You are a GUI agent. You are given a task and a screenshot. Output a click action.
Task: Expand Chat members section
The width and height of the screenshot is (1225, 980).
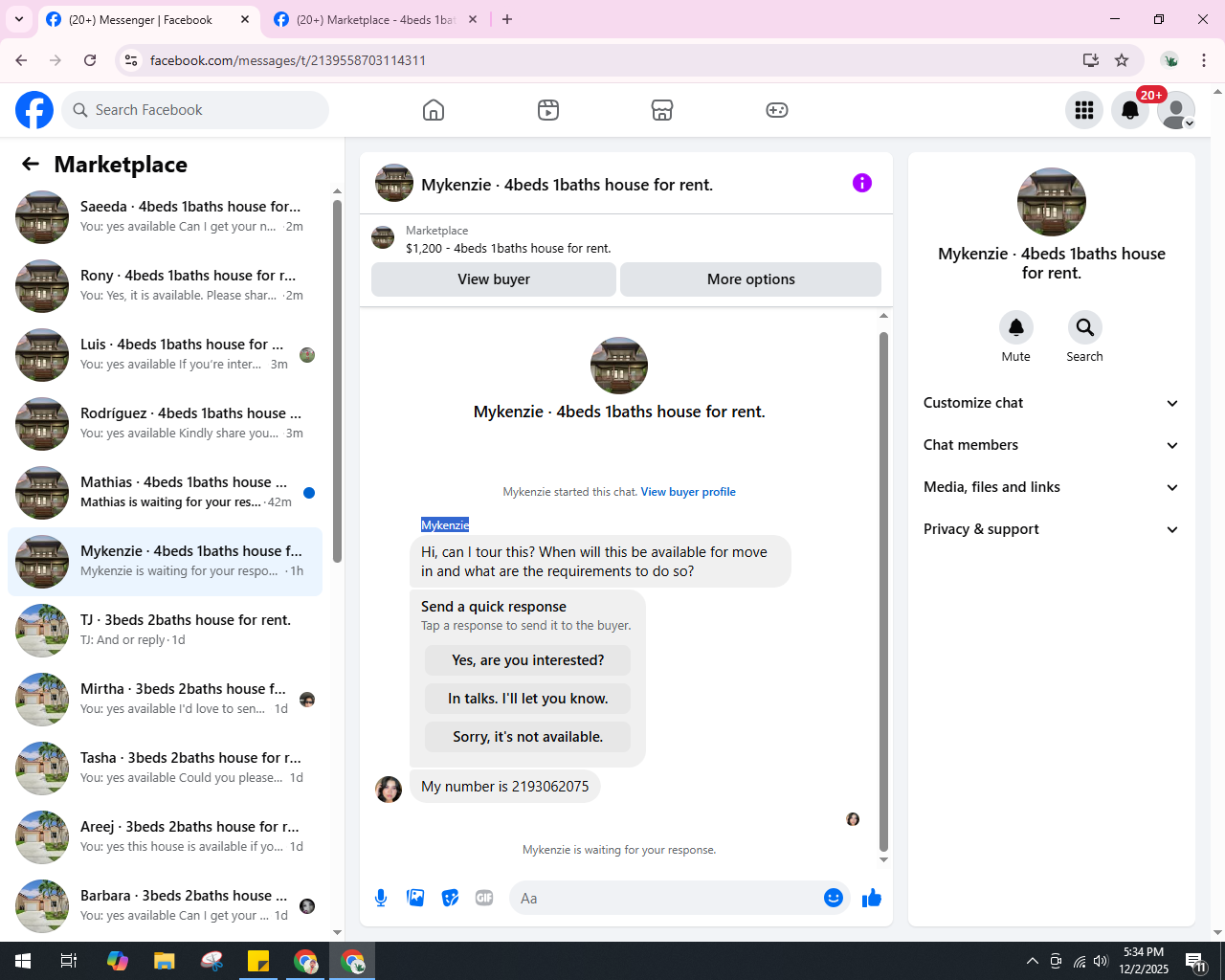click(x=1051, y=445)
